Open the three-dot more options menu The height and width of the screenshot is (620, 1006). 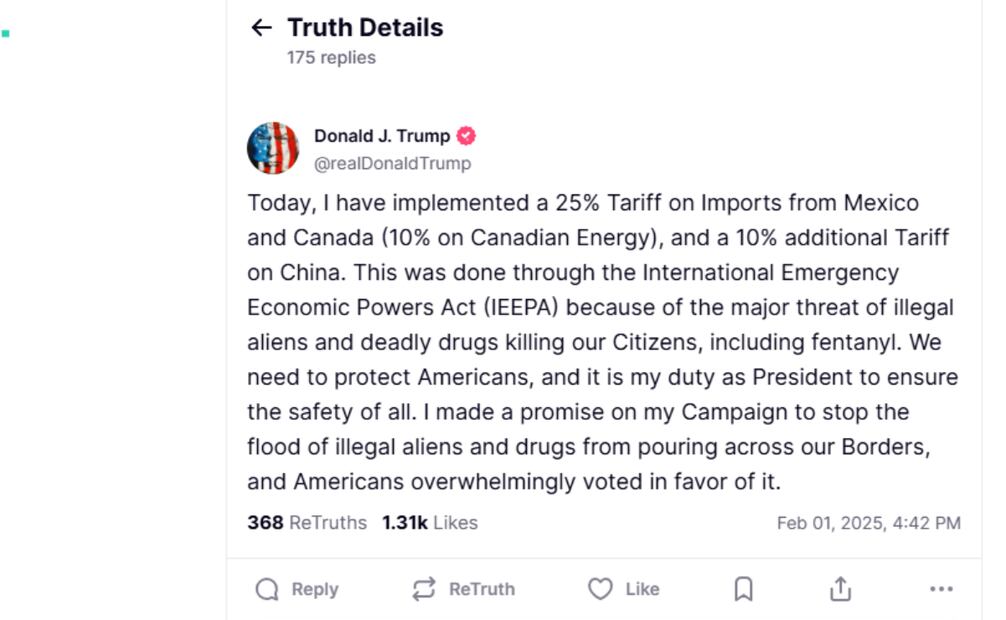click(x=941, y=589)
